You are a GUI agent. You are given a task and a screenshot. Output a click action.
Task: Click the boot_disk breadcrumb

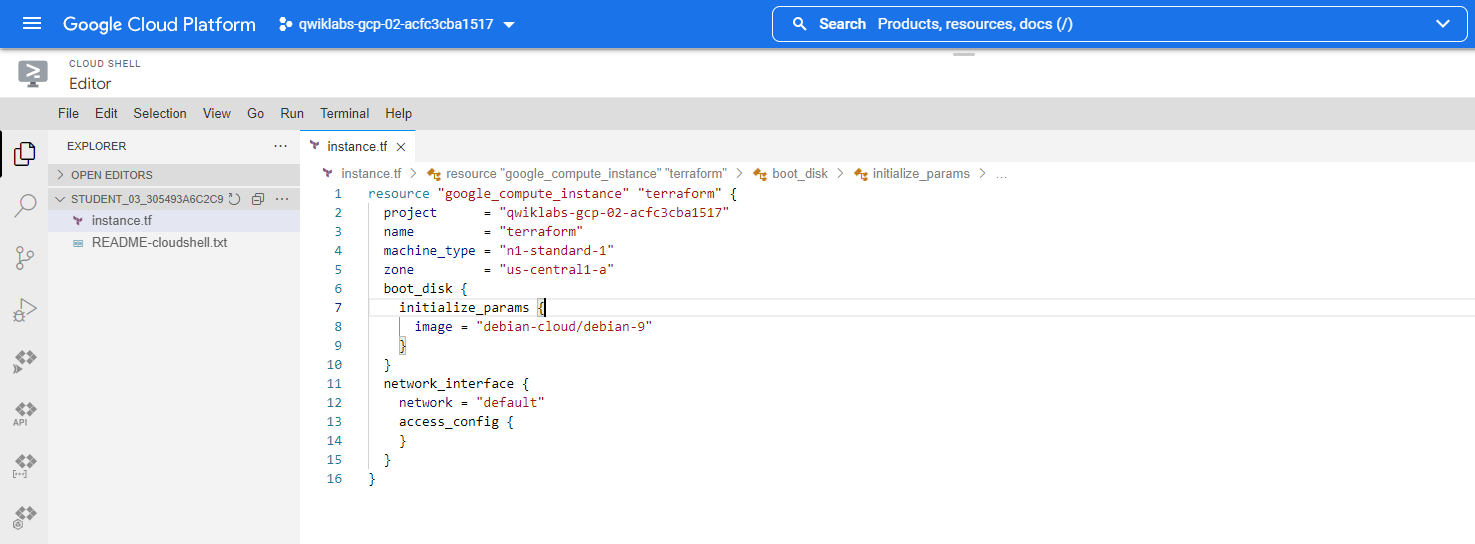(x=800, y=174)
